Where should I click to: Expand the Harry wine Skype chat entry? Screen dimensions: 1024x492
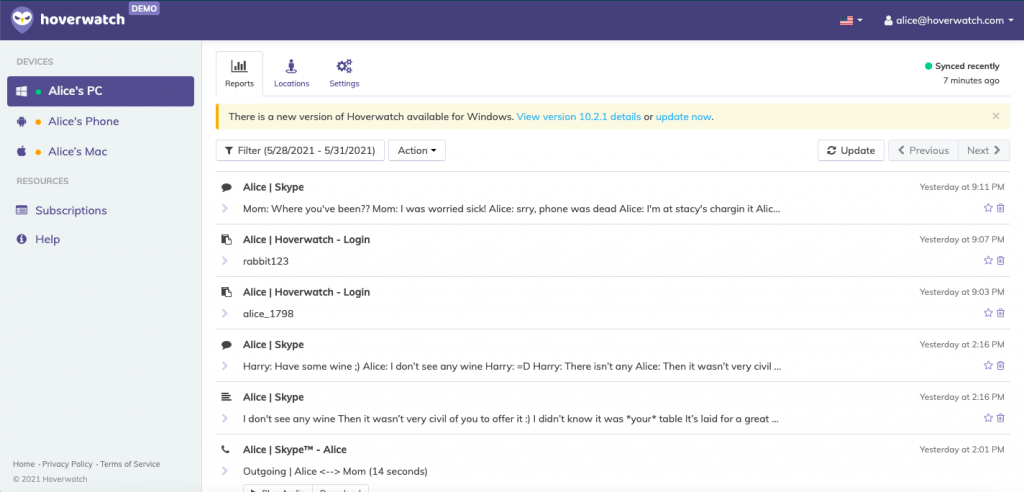pyautogui.click(x=225, y=366)
